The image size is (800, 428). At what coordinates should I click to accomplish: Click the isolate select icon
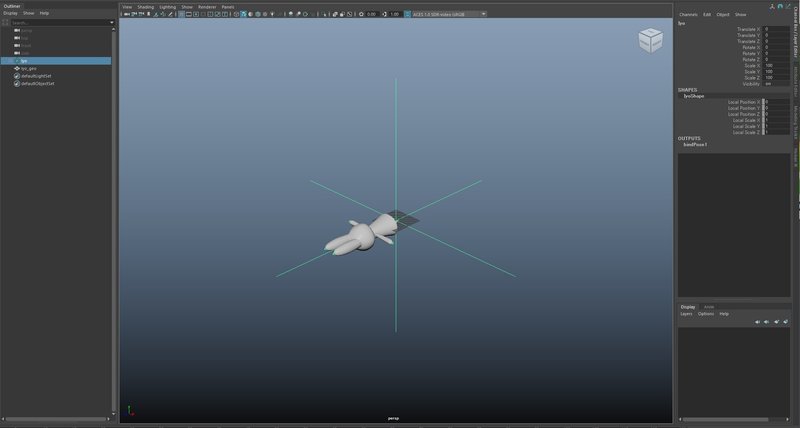coord(324,14)
